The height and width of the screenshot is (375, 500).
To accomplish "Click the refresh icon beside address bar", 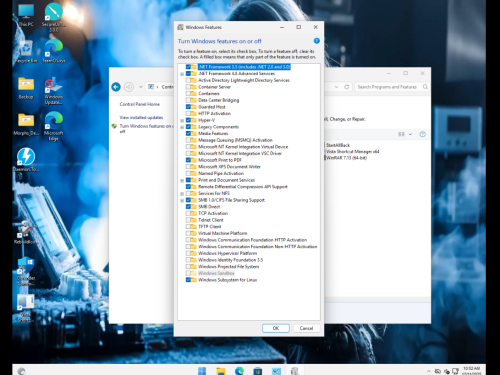I will 347,87.
